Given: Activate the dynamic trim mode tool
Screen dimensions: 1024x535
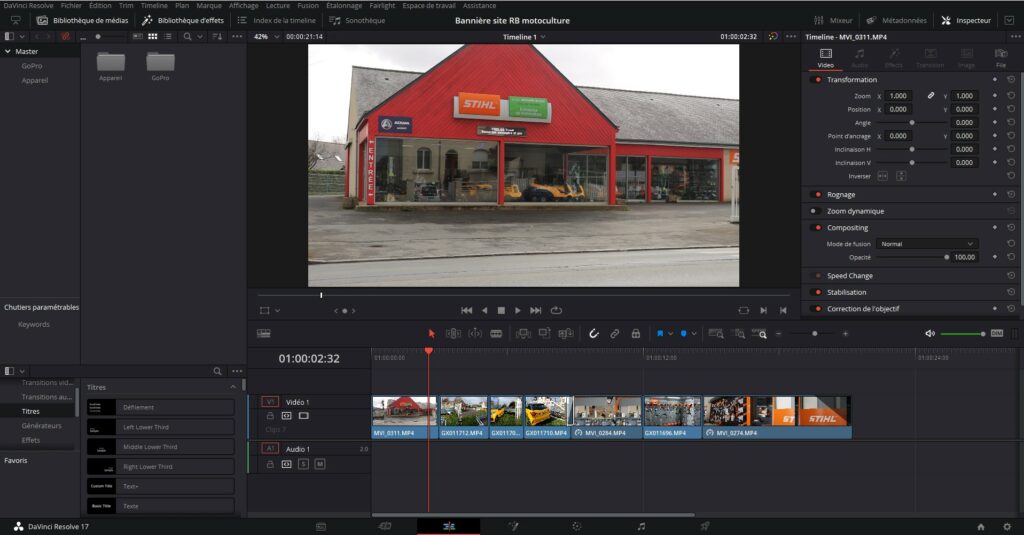Looking at the screenshot, I should 475,334.
